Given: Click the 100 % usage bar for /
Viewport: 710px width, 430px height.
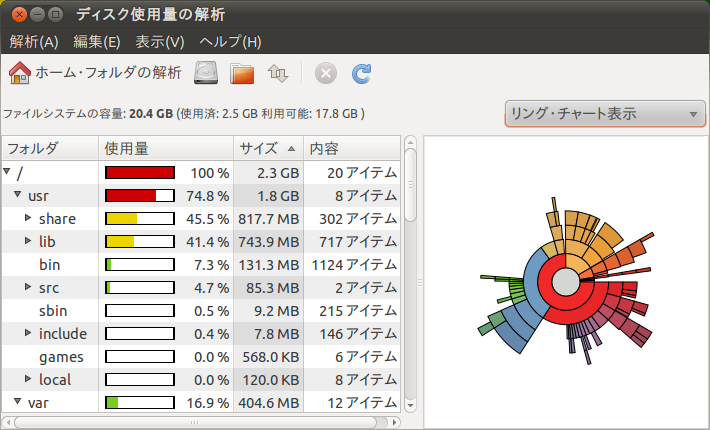Looking at the screenshot, I should pos(140,172).
